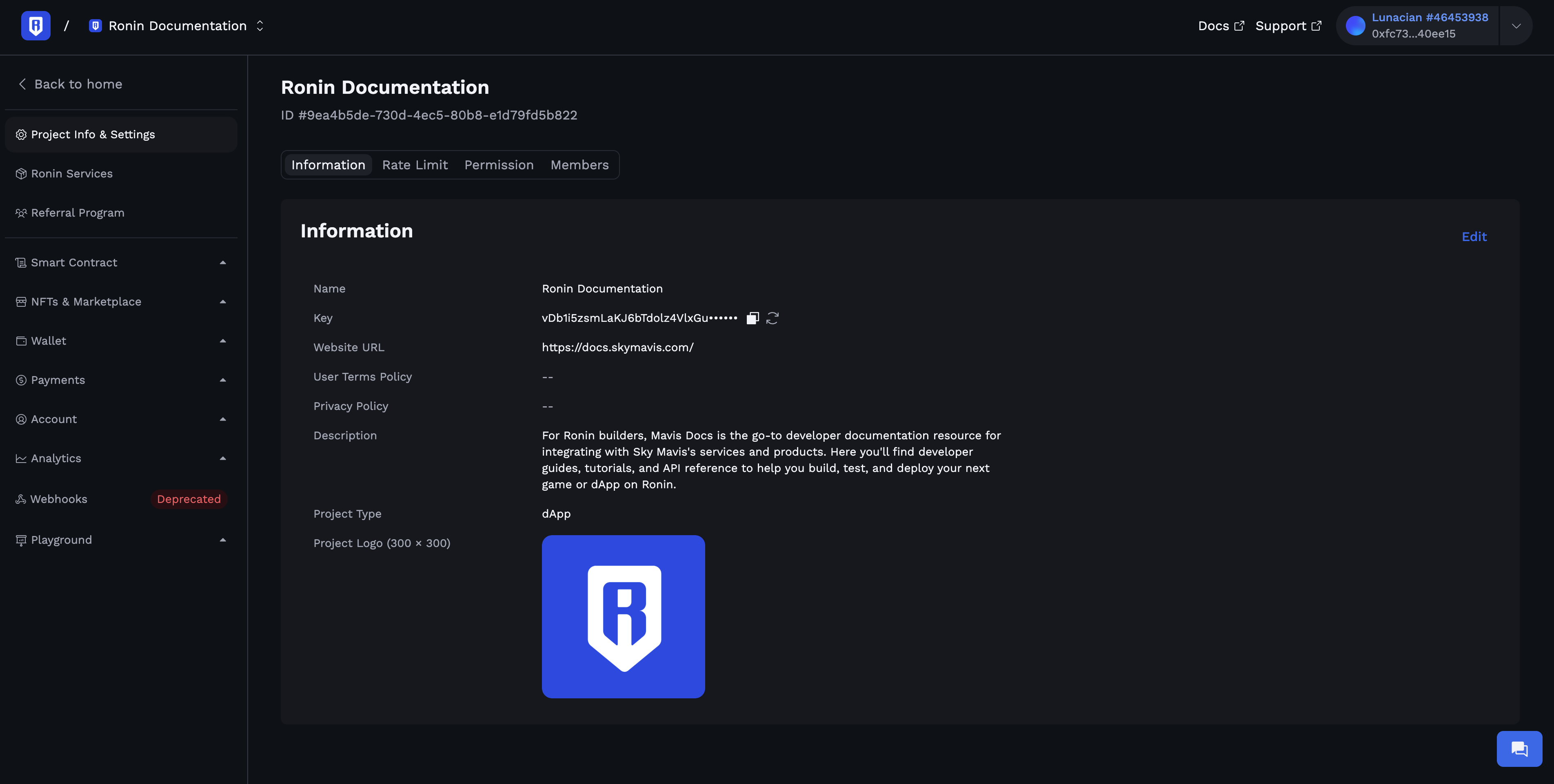The width and height of the screenshot is (1554, 784).
Task: Click the Payments dollar icon
Action: (21, 380)
